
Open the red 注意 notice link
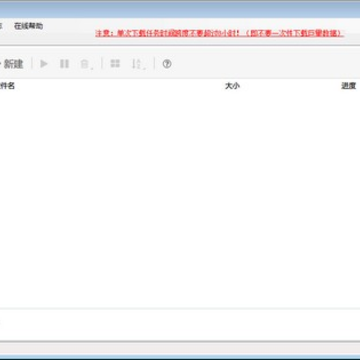click(219, 33)
